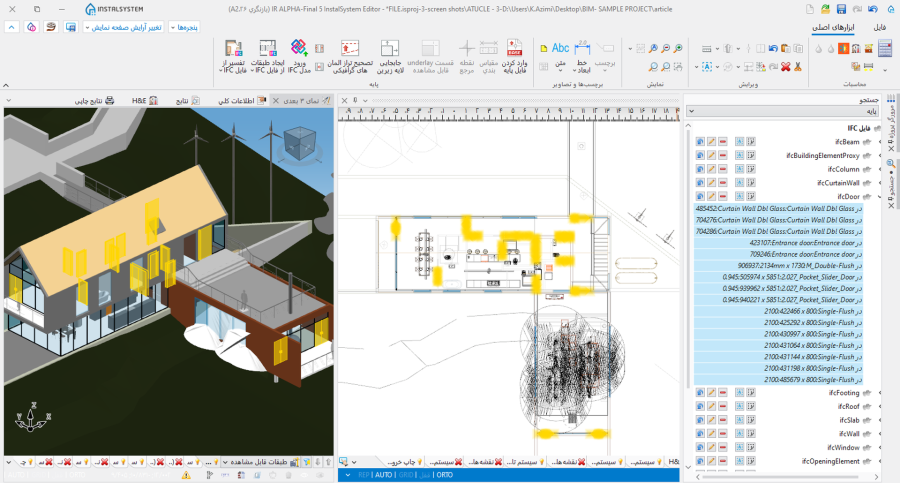Toggle visibility icon for ifcBeam row

pyautogui.click(x=700, y=142)
